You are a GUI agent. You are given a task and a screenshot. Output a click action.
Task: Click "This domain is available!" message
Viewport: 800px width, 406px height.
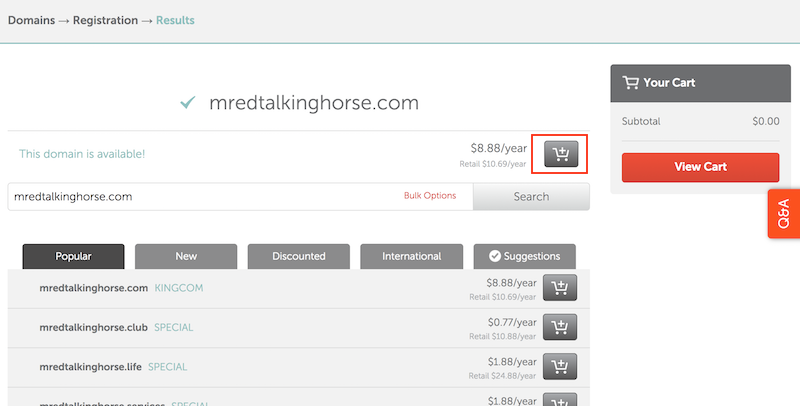(82, 154)
